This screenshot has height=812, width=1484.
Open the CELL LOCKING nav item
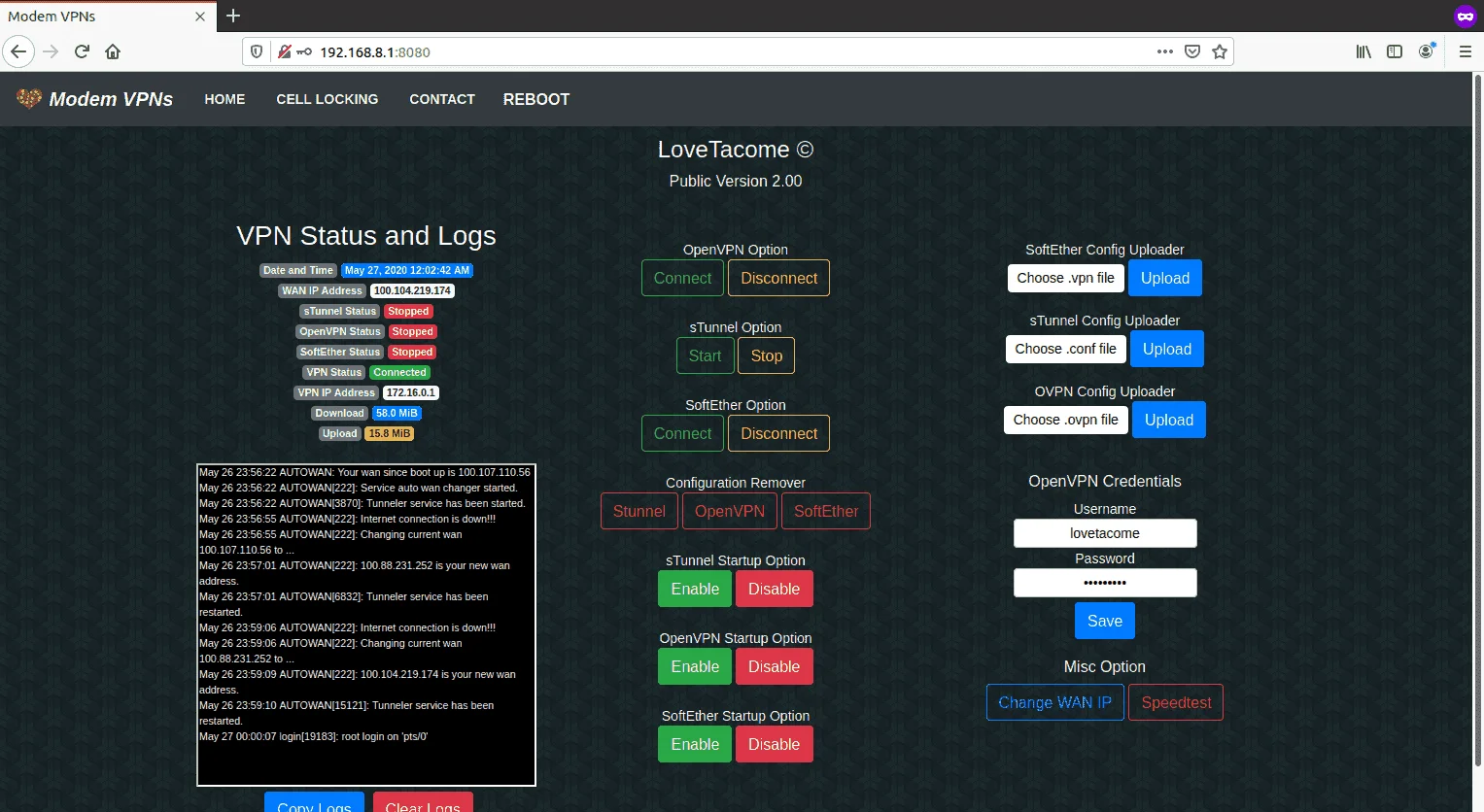coord(328,99)
